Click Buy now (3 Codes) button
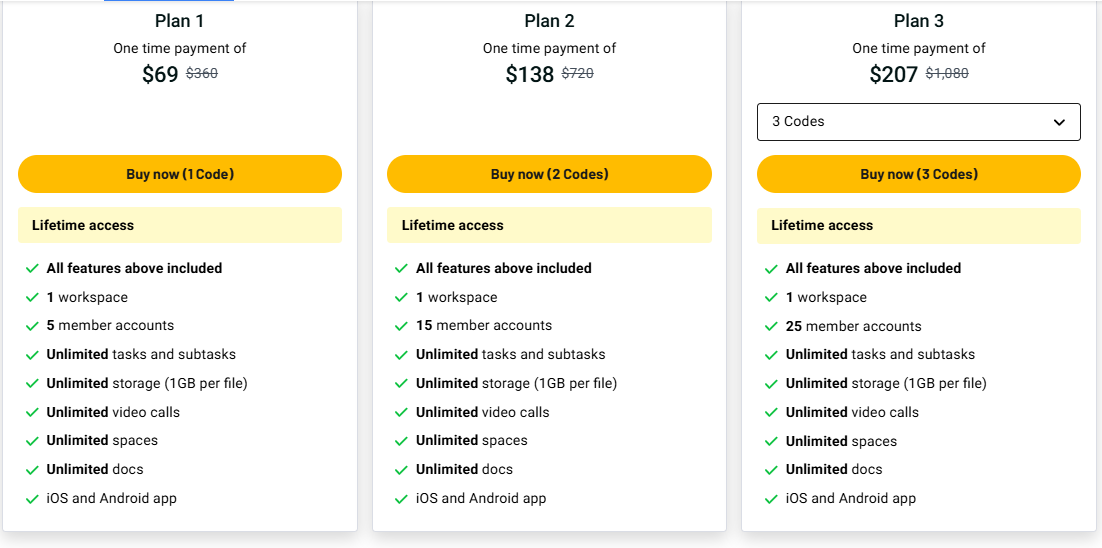Viewport: 1102px width, 548px height. 918,174
